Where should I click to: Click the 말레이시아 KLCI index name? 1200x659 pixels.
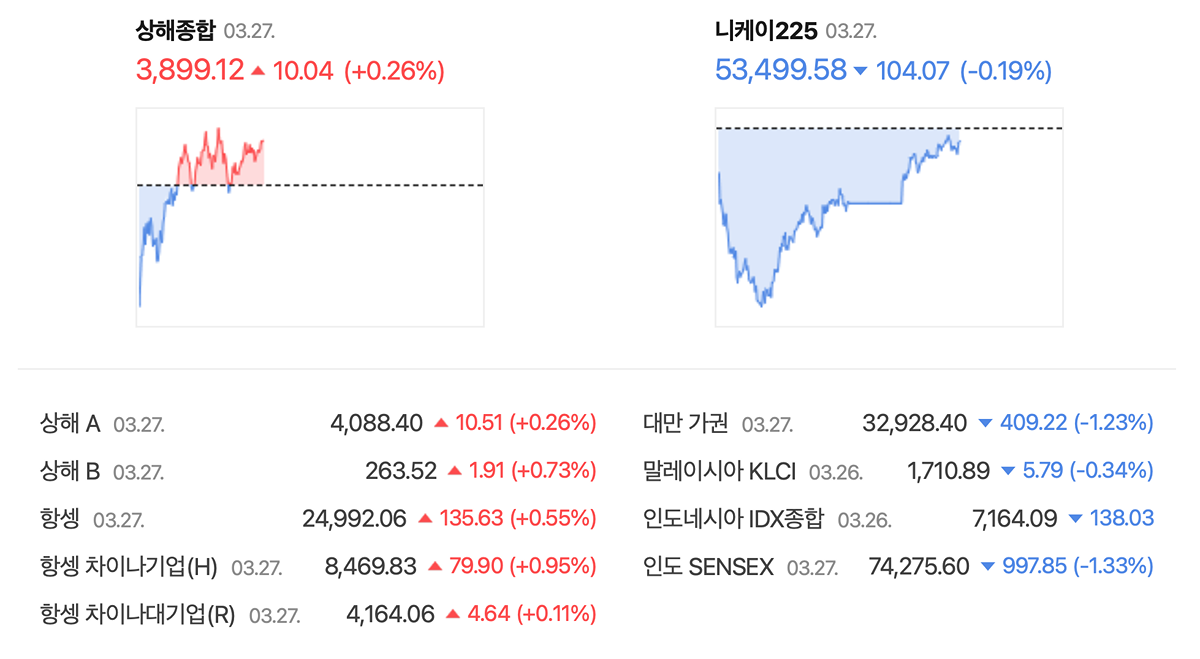[x=720, y=471]
